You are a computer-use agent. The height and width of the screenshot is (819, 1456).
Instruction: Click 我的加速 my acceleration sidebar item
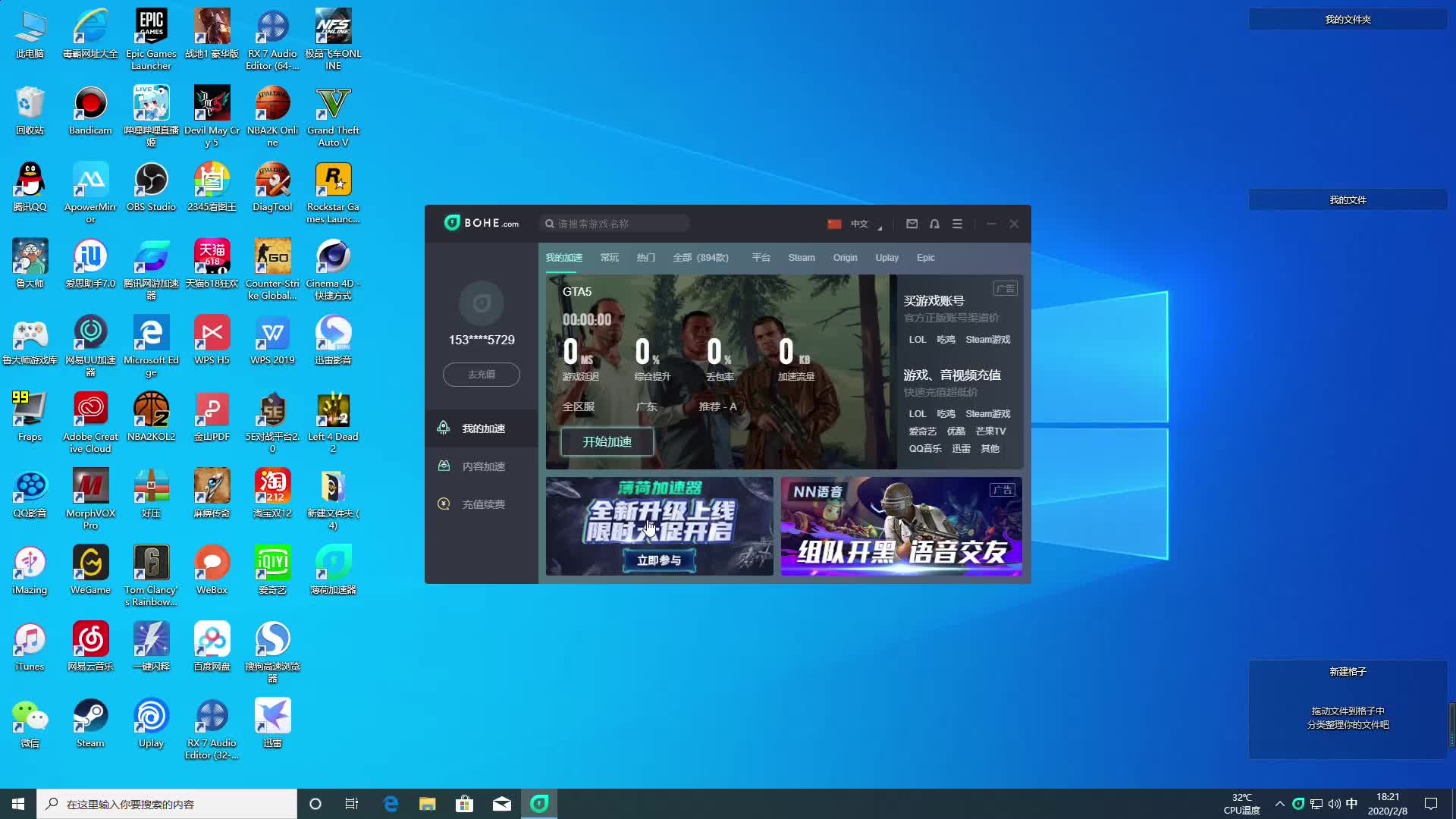pos(482,428)
